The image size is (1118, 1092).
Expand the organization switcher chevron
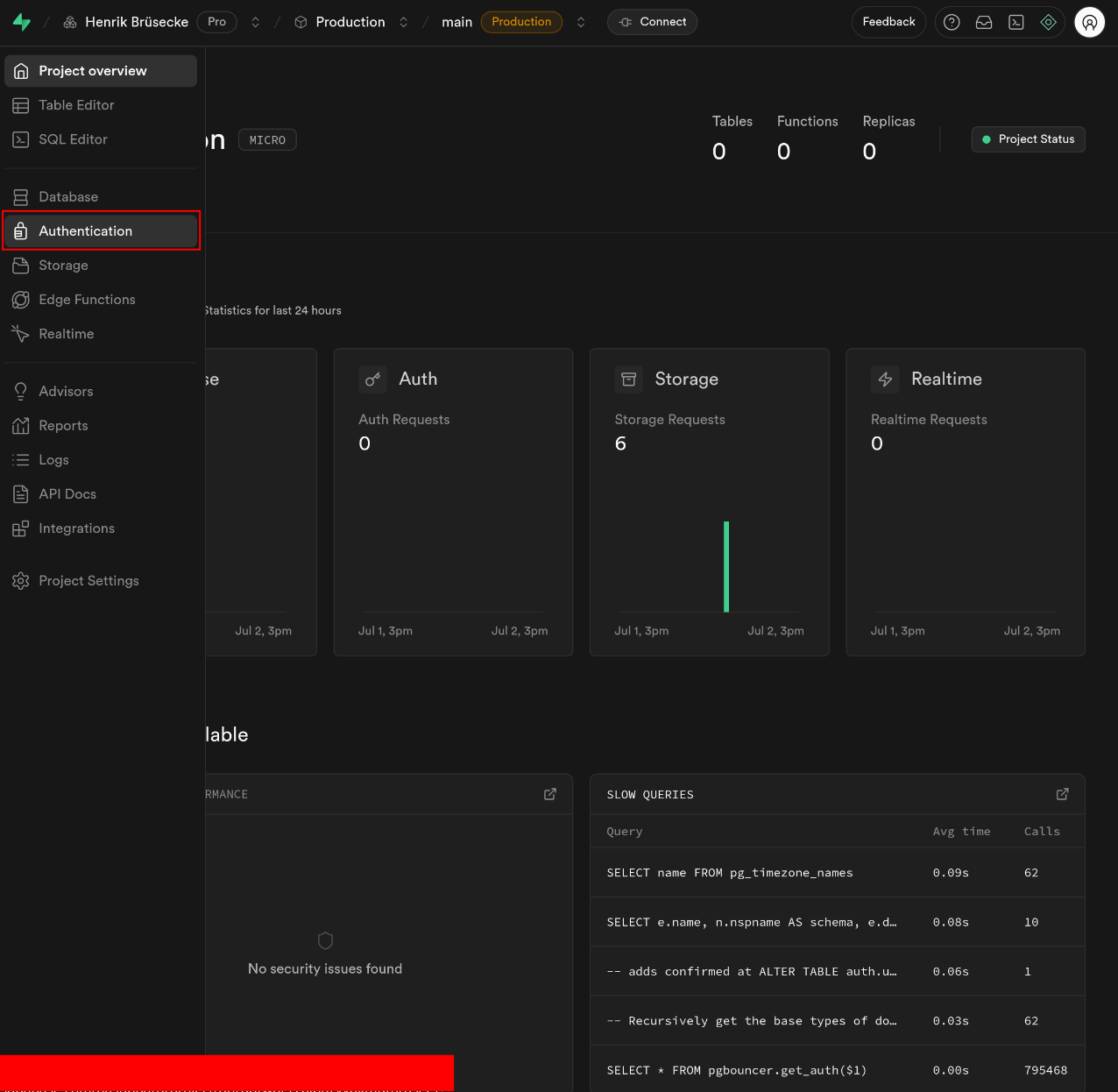[x=256, y=22]
